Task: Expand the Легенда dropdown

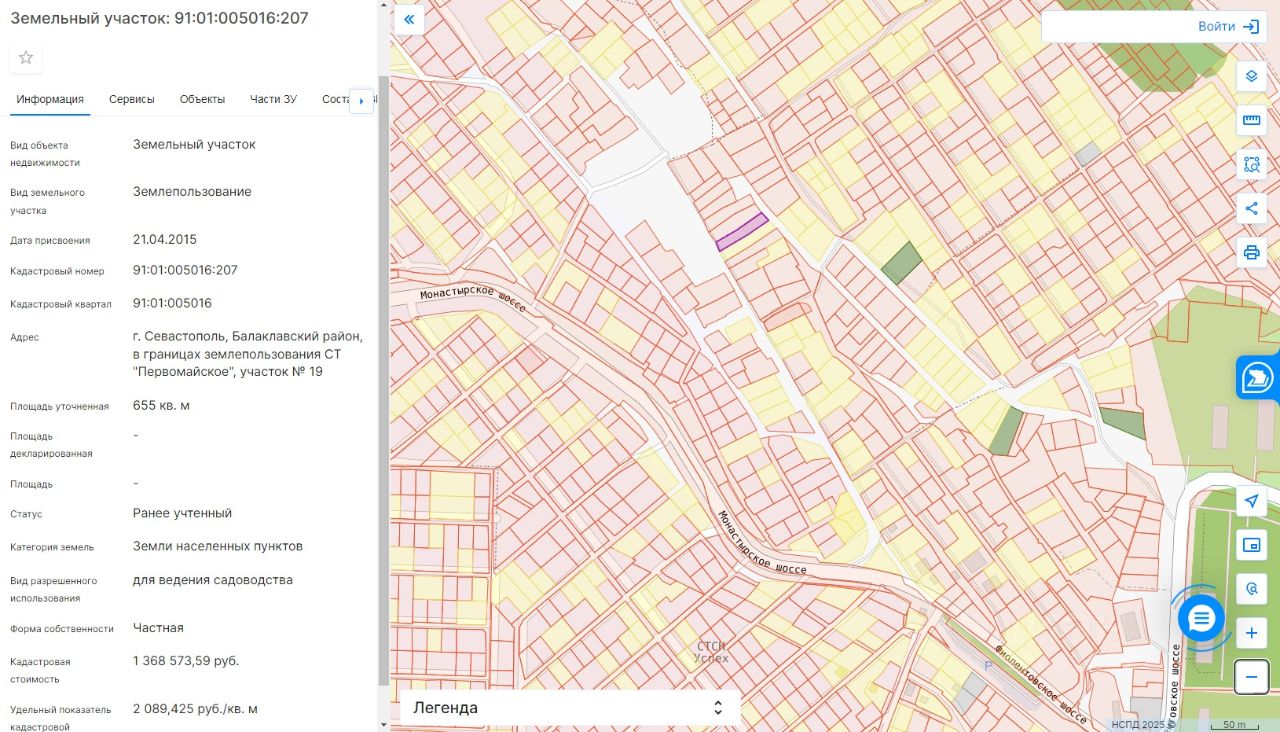Action: pyautogui.click(x=569, y=708)
